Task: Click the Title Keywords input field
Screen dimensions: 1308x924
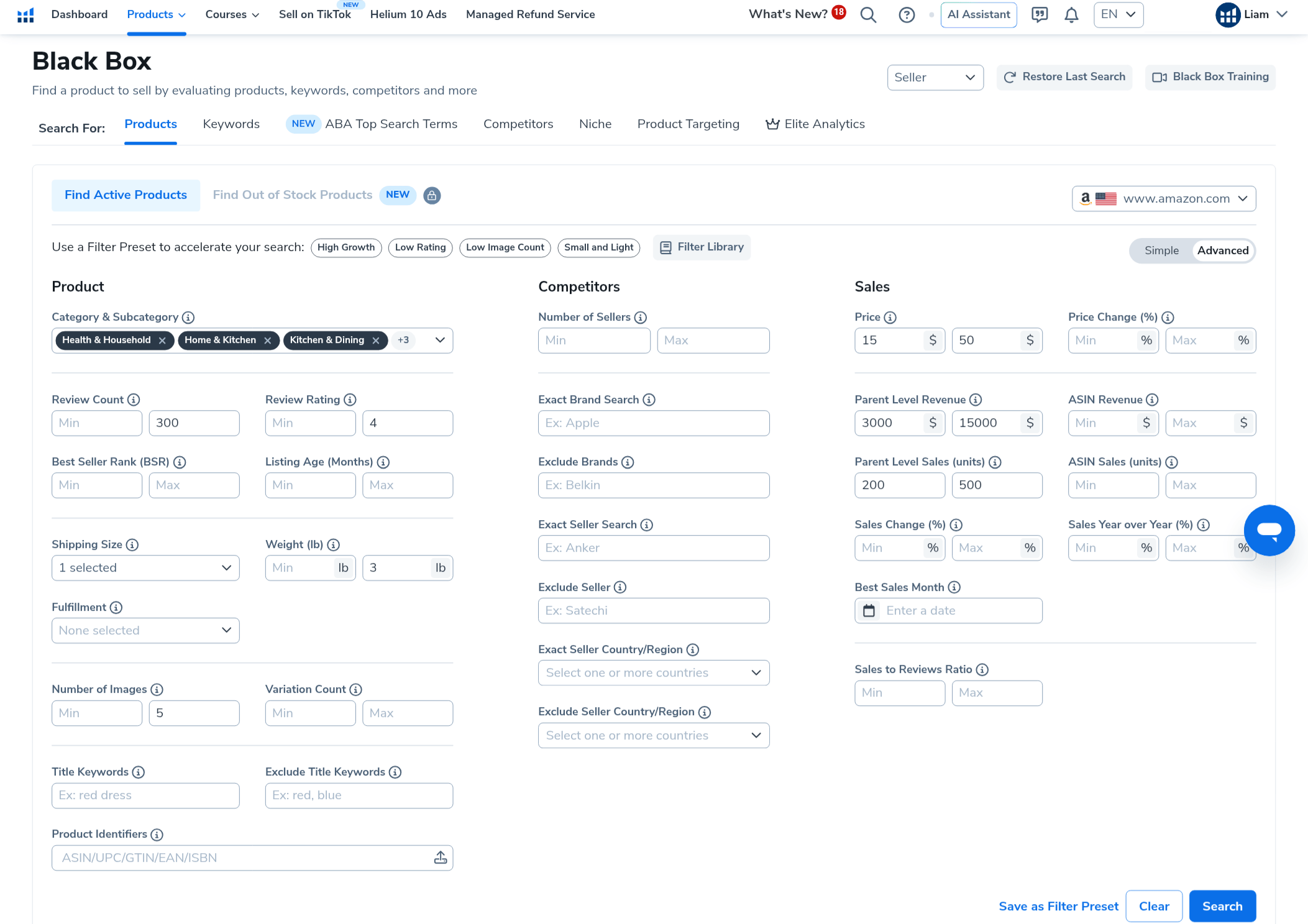Action: pyautogui.click(x=145, y=796)
